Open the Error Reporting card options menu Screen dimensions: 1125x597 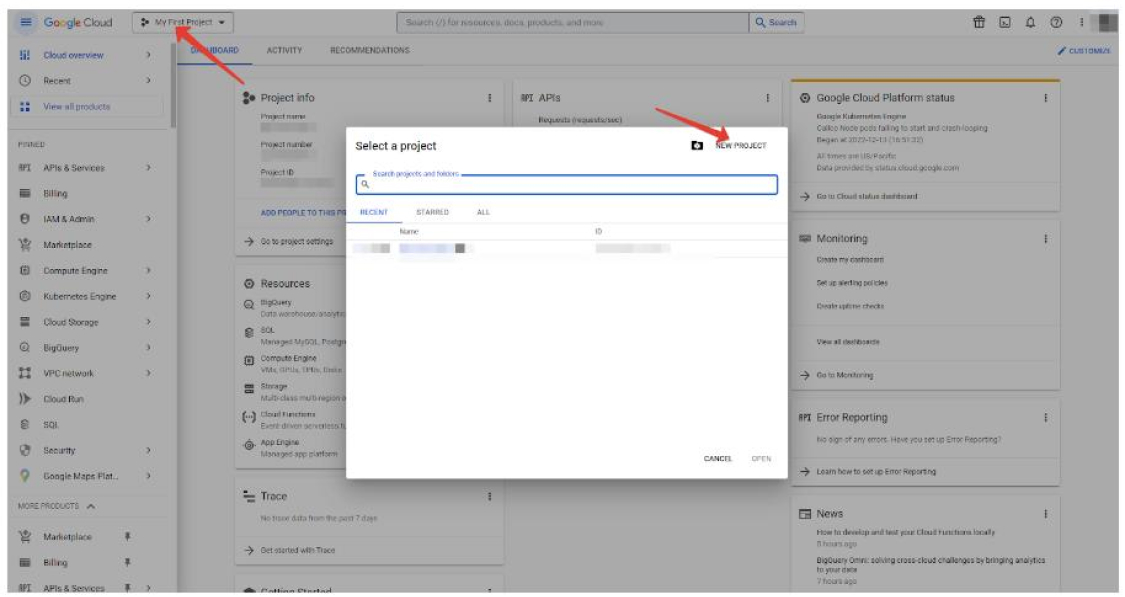1045,417
